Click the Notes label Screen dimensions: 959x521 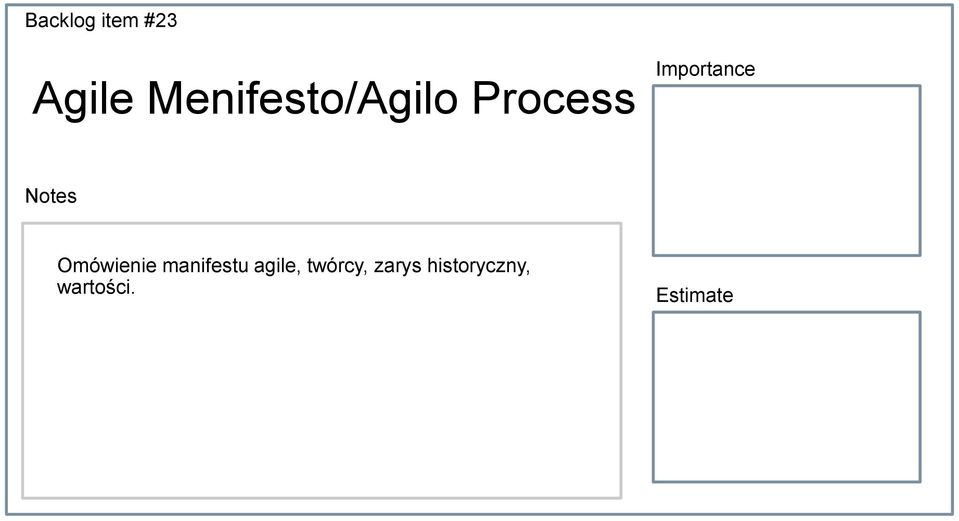tap(51, 196)
